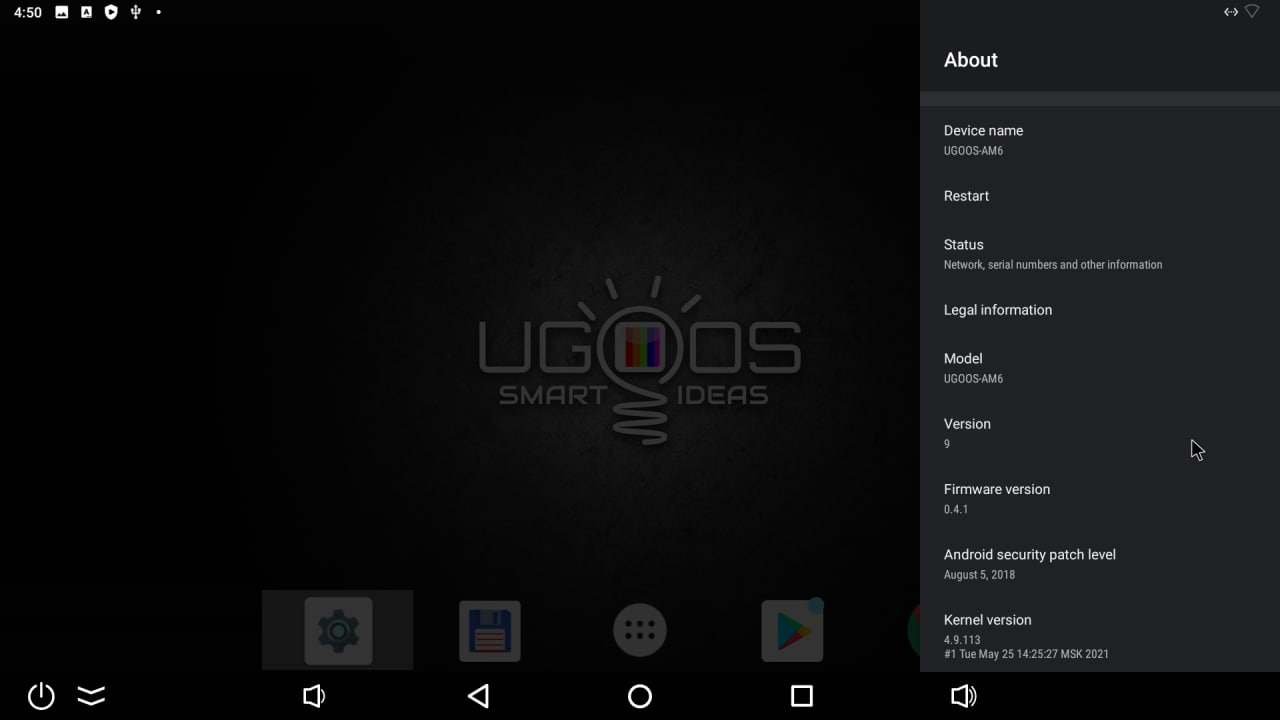The height and width of the screenshot is (720, 1280).
Task: Tap the power button icon
Action: [x=41, y=696]
